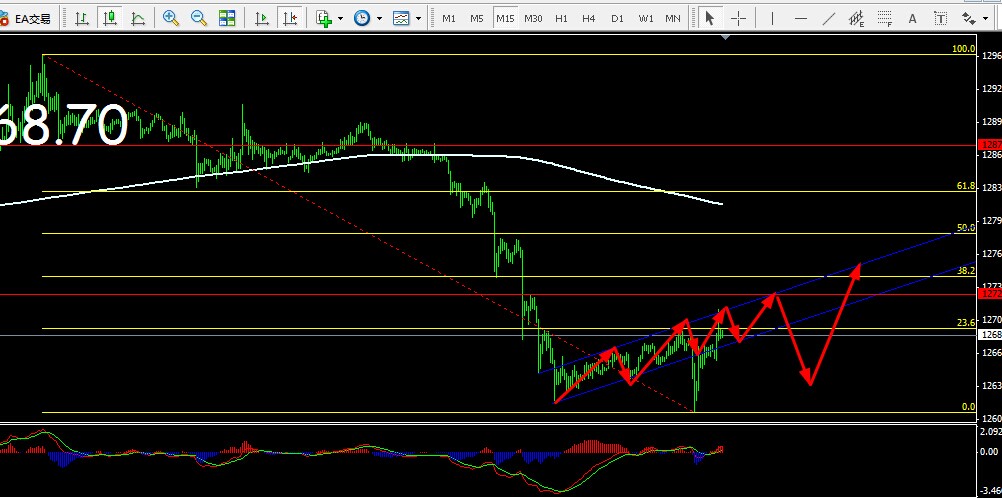Toggle auto scroll to latest bar
1002x498 pixels.
click(x=262, y=19)
